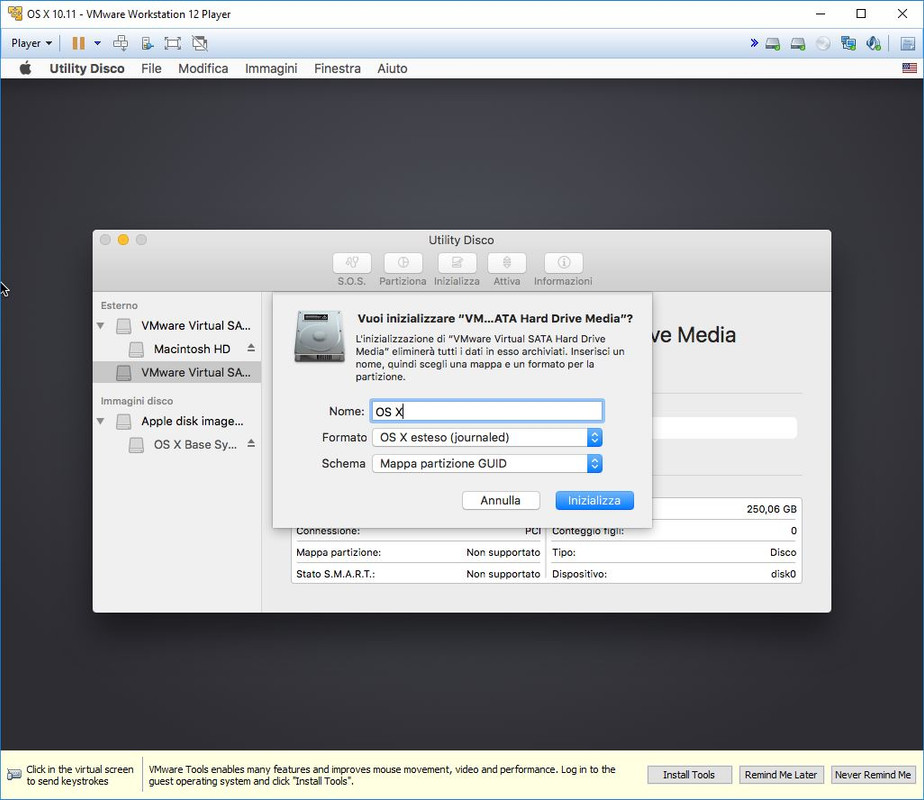Screen dimensions: 924x800
Task: Open the Player menu dropdown
Action: tap(31, 43)
